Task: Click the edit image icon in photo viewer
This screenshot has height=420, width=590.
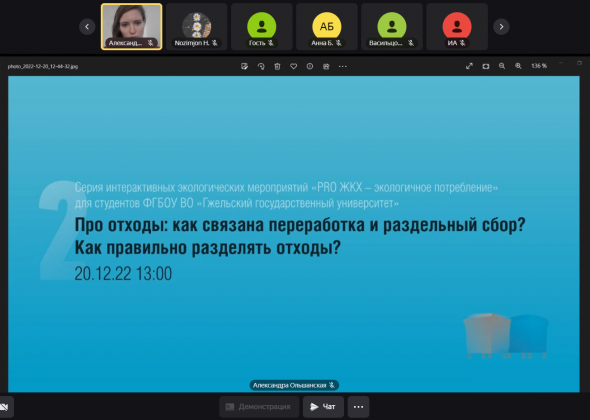Action: [x=245, y=66]
